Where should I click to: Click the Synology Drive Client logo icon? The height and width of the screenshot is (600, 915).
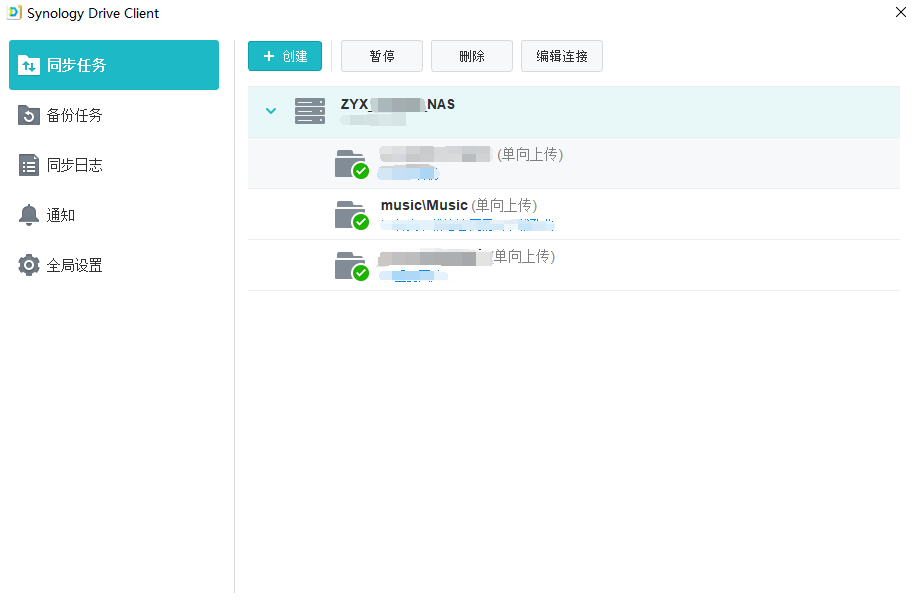[x=15, y=13]
